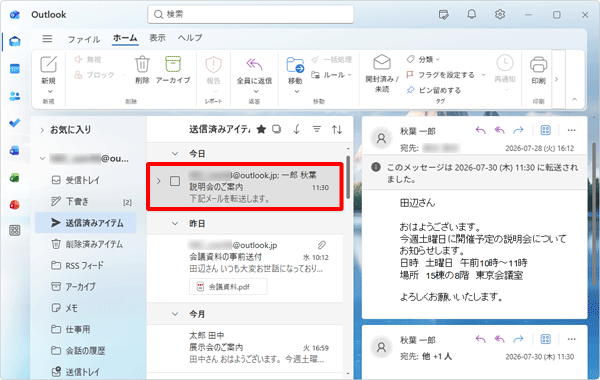Open more actions on 2026-07-28 message

[x=571, y=130]
